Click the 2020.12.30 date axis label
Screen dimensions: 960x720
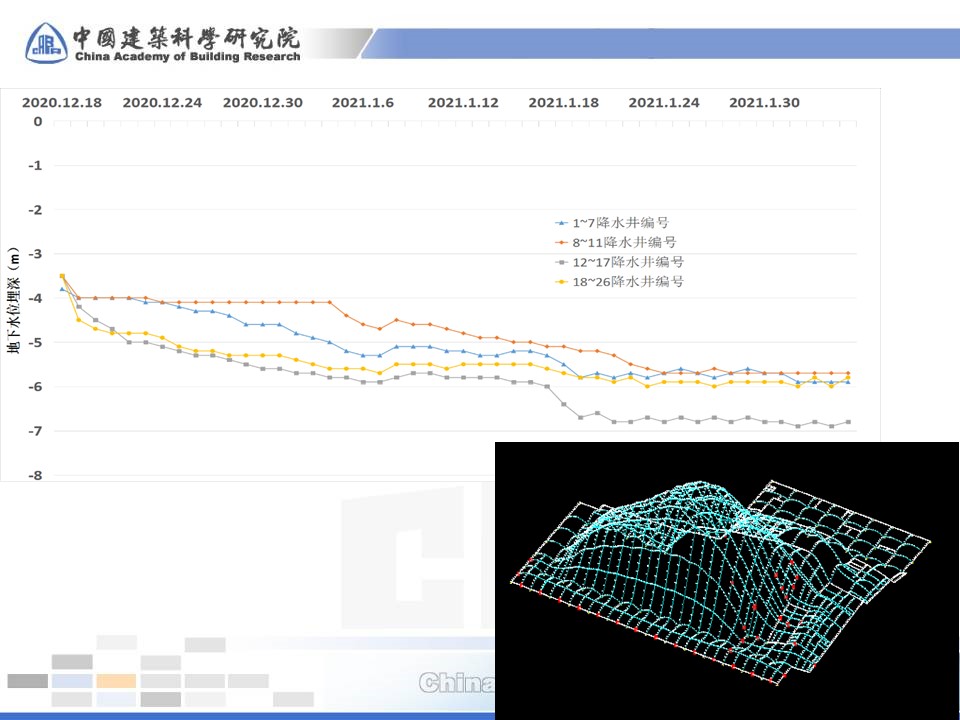(262, 102)
